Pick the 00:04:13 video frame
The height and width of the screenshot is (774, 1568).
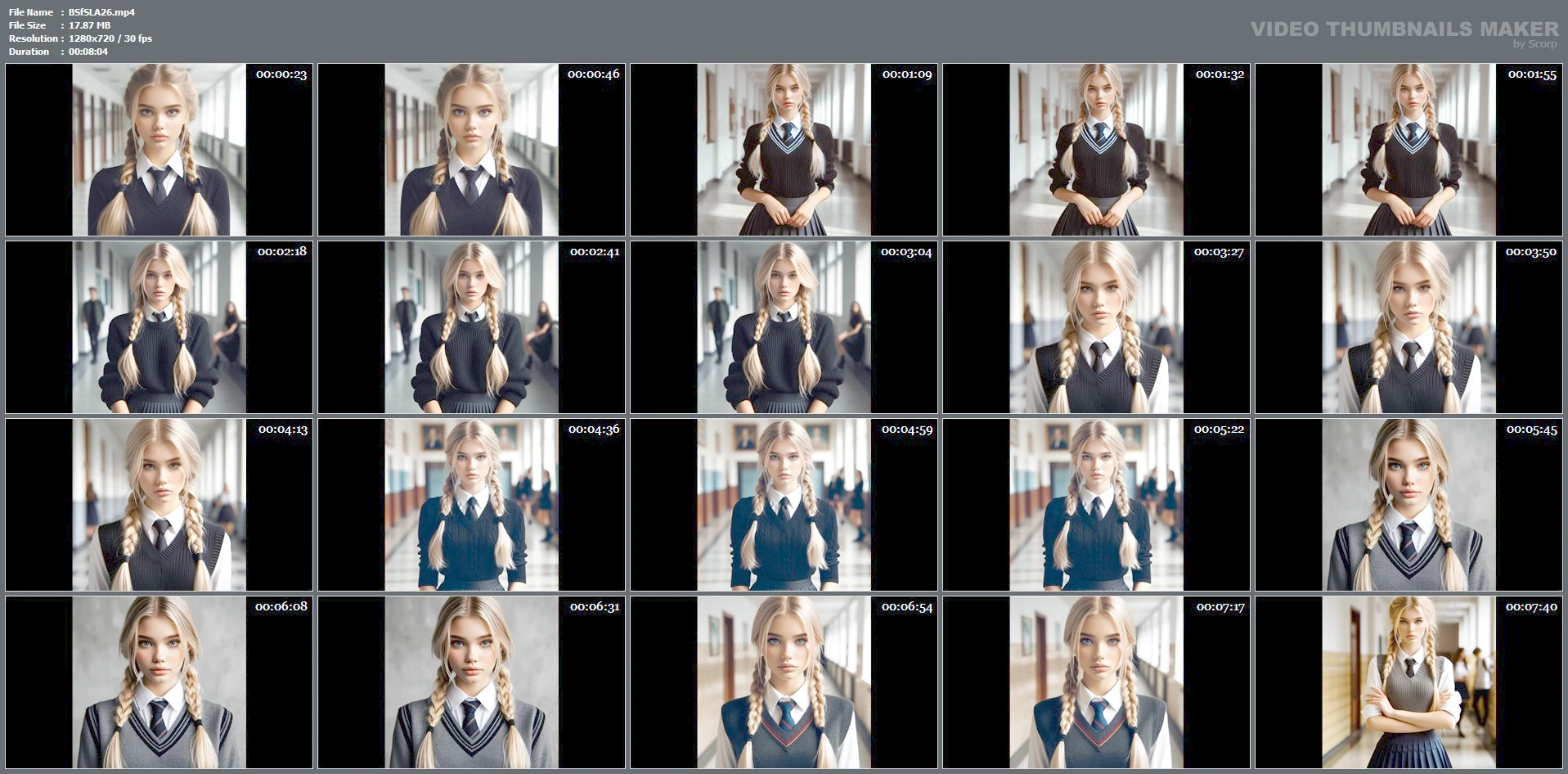[x=159, y=505]
